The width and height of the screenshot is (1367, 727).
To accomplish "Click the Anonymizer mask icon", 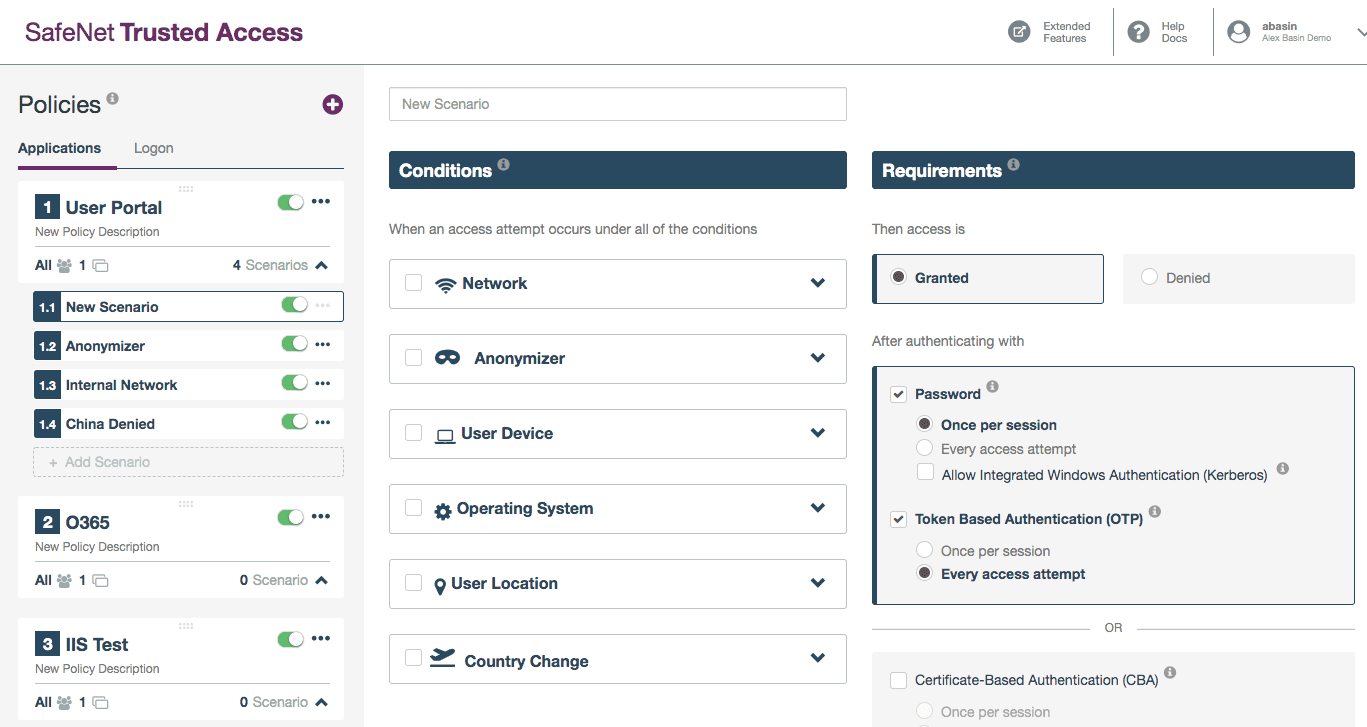I will click(x=448, y=357).
